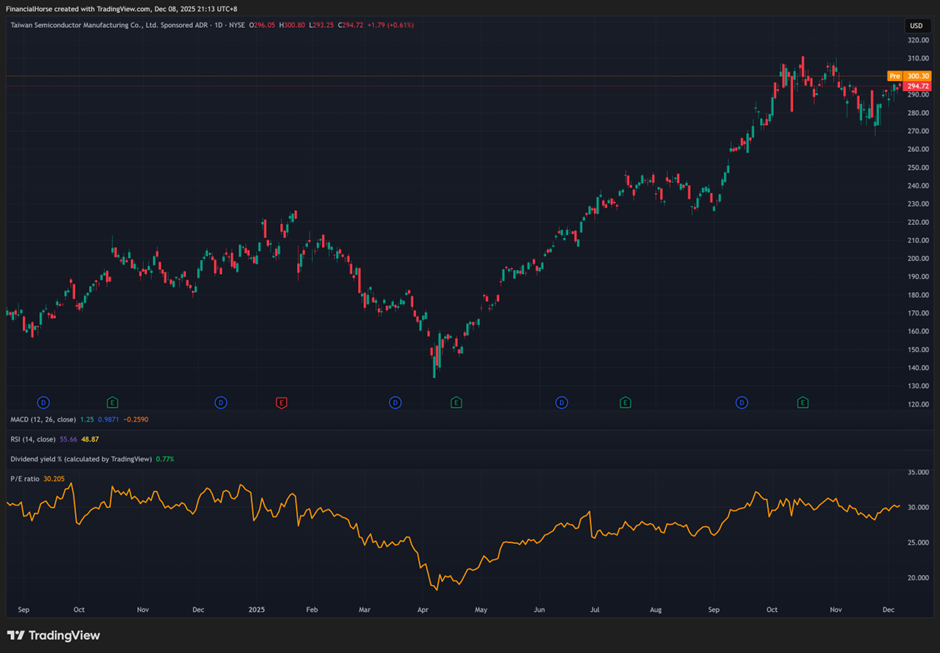Open the dividend marker in mid-September 2025
940x653 pixels.
[741, 402]
